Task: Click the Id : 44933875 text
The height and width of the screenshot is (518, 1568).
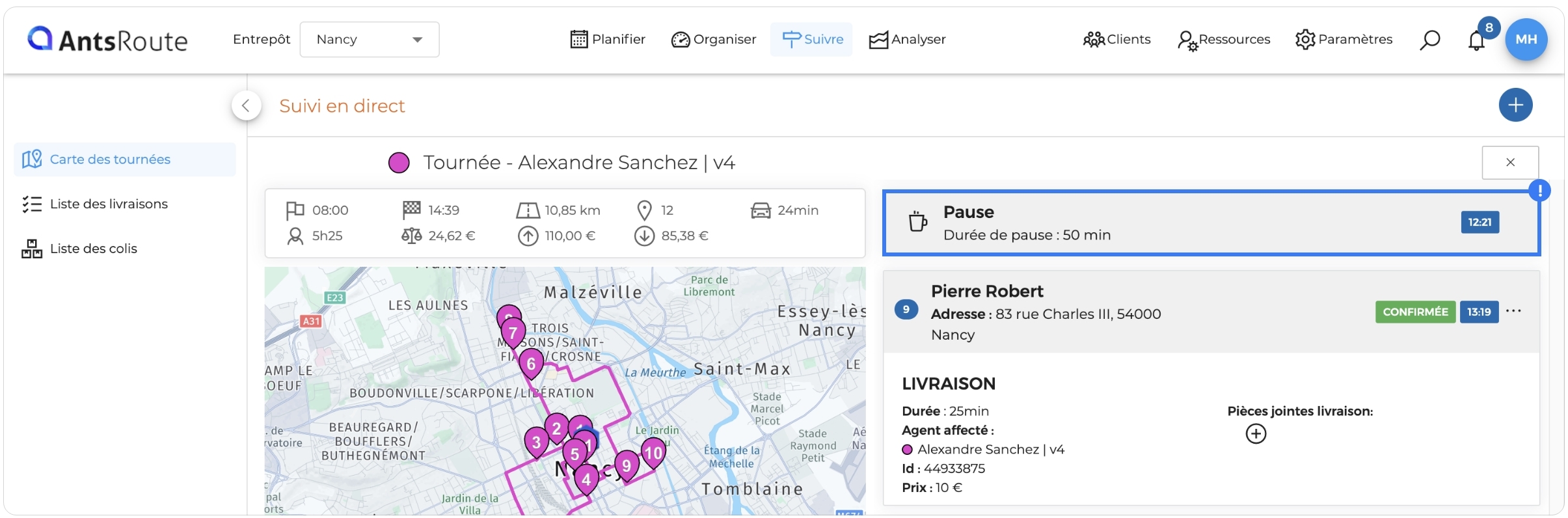Action: pyautogui.click(x=943, y=469)
